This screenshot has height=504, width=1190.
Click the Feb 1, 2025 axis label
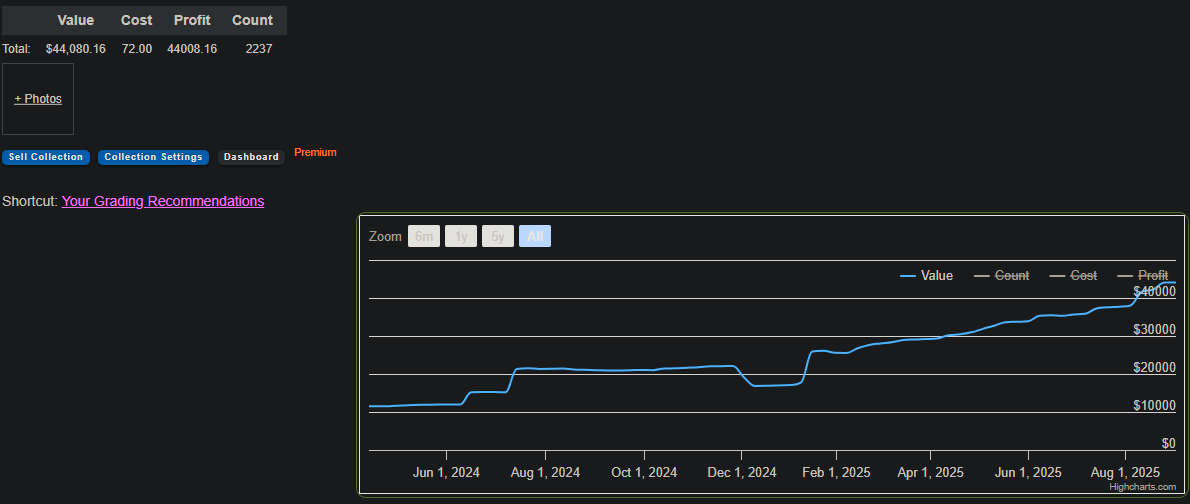coord(836,472)
